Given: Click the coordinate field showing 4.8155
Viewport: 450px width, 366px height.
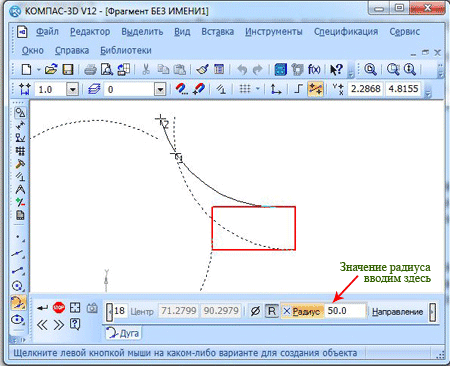Looking at the screenshot, I should [x=403, y=89].
